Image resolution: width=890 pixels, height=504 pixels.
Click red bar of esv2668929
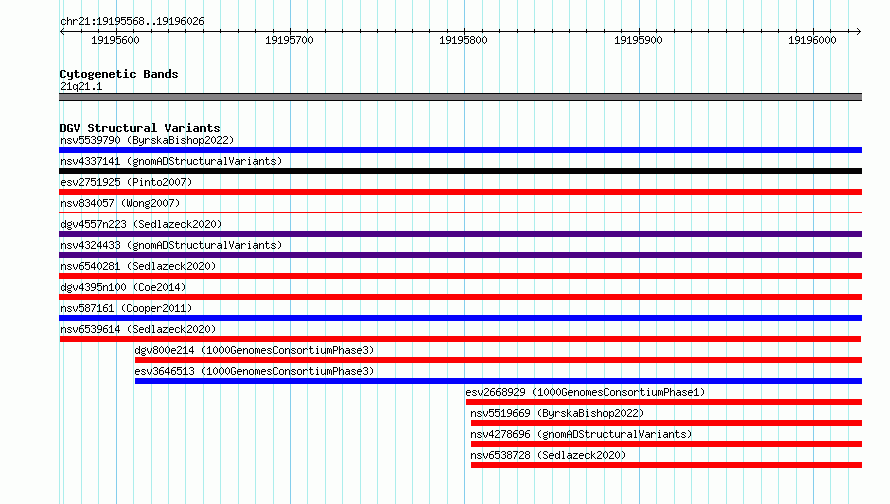click(664, 402)
